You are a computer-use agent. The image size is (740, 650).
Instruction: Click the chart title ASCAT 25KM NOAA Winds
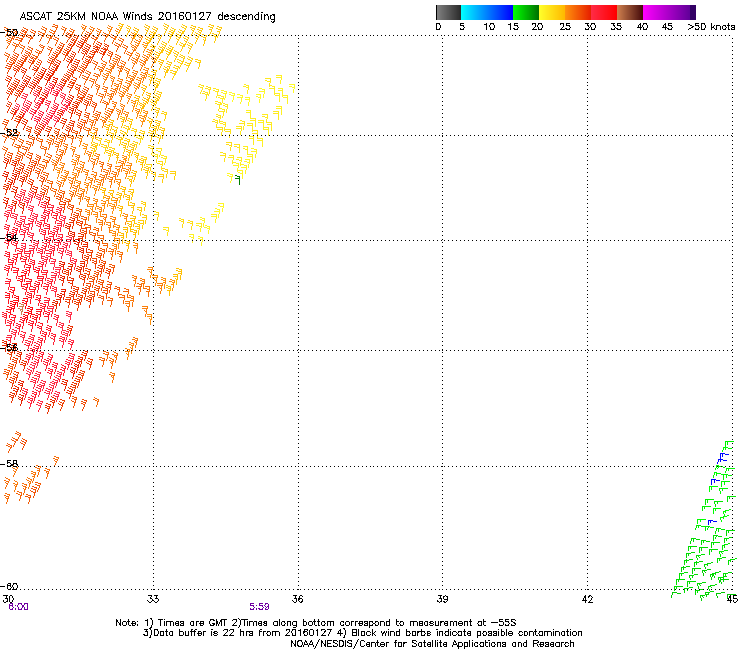148,16
